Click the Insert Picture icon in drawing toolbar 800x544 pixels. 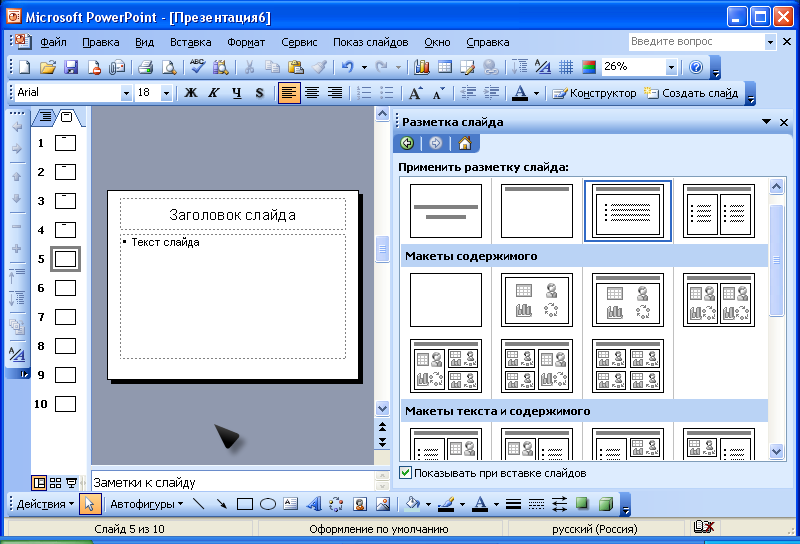click(383, 504)
